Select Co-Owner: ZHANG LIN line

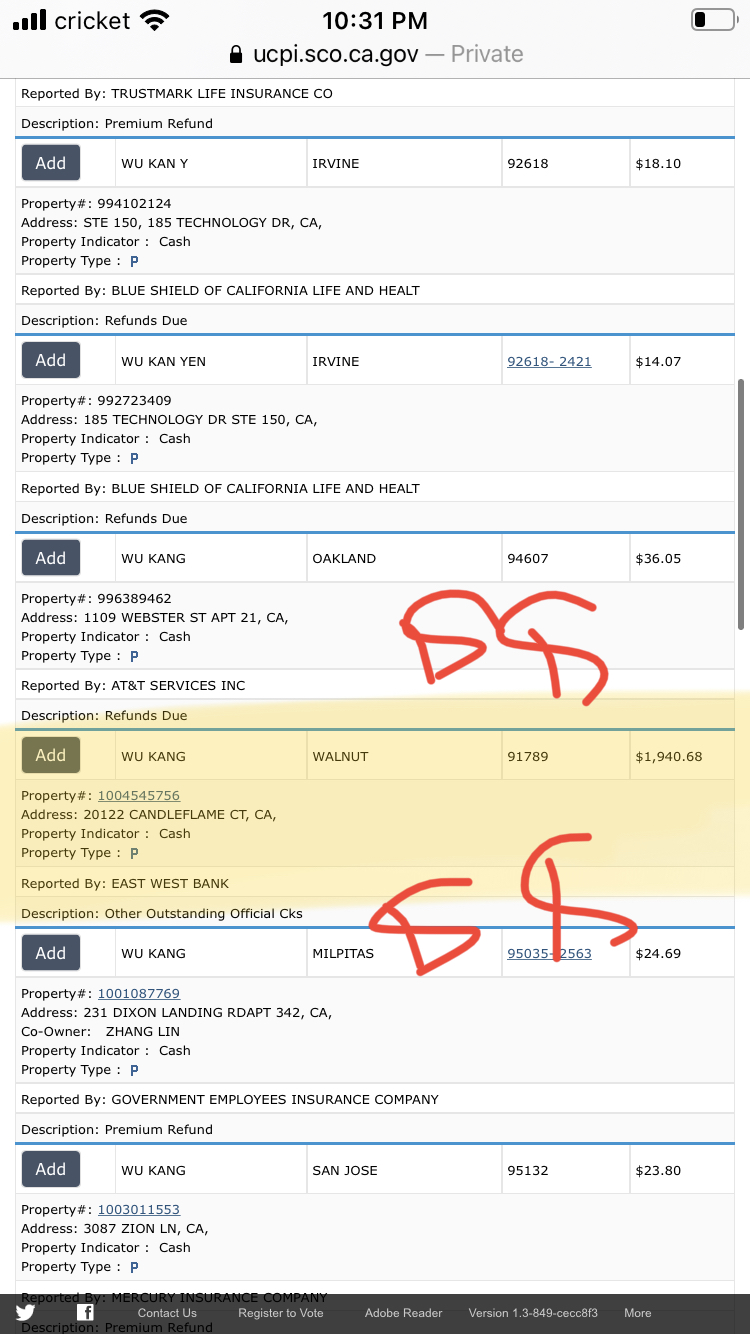tap(101, 1031)
